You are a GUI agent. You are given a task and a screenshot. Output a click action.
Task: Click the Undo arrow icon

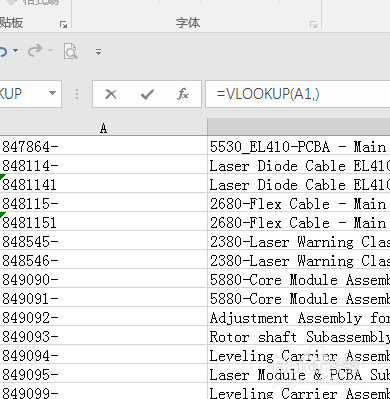click(x=3, y=51)
